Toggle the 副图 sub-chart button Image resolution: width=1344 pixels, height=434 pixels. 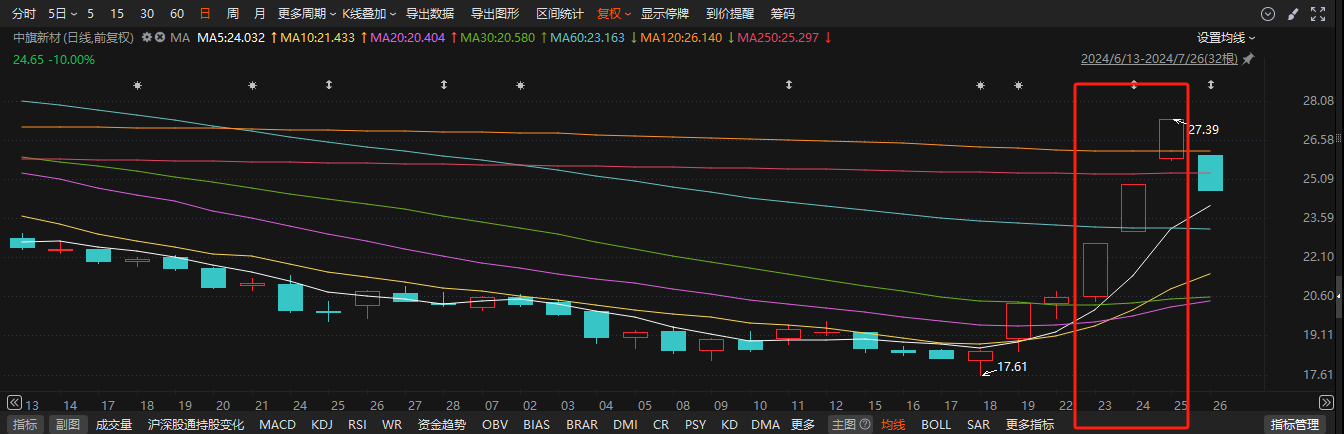(x=67, y=424)
